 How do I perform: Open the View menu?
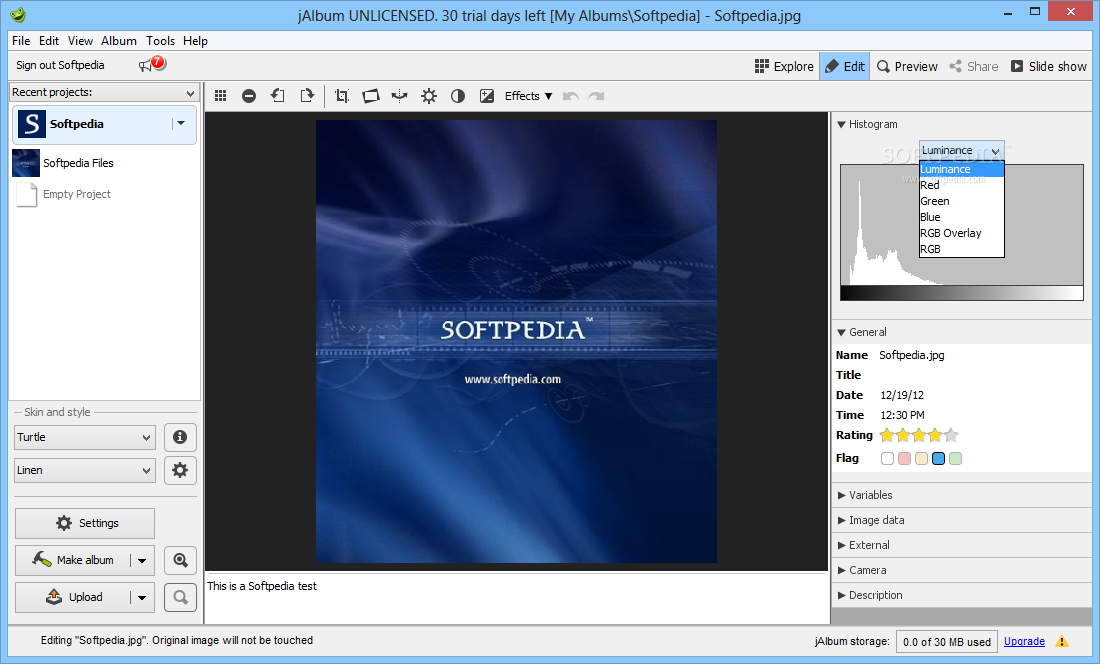point(80,41)
